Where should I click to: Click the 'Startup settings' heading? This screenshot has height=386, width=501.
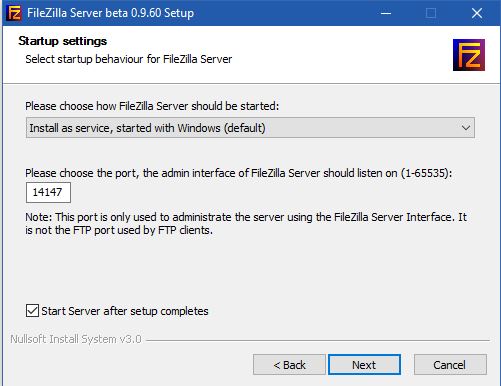click(63, 41)
